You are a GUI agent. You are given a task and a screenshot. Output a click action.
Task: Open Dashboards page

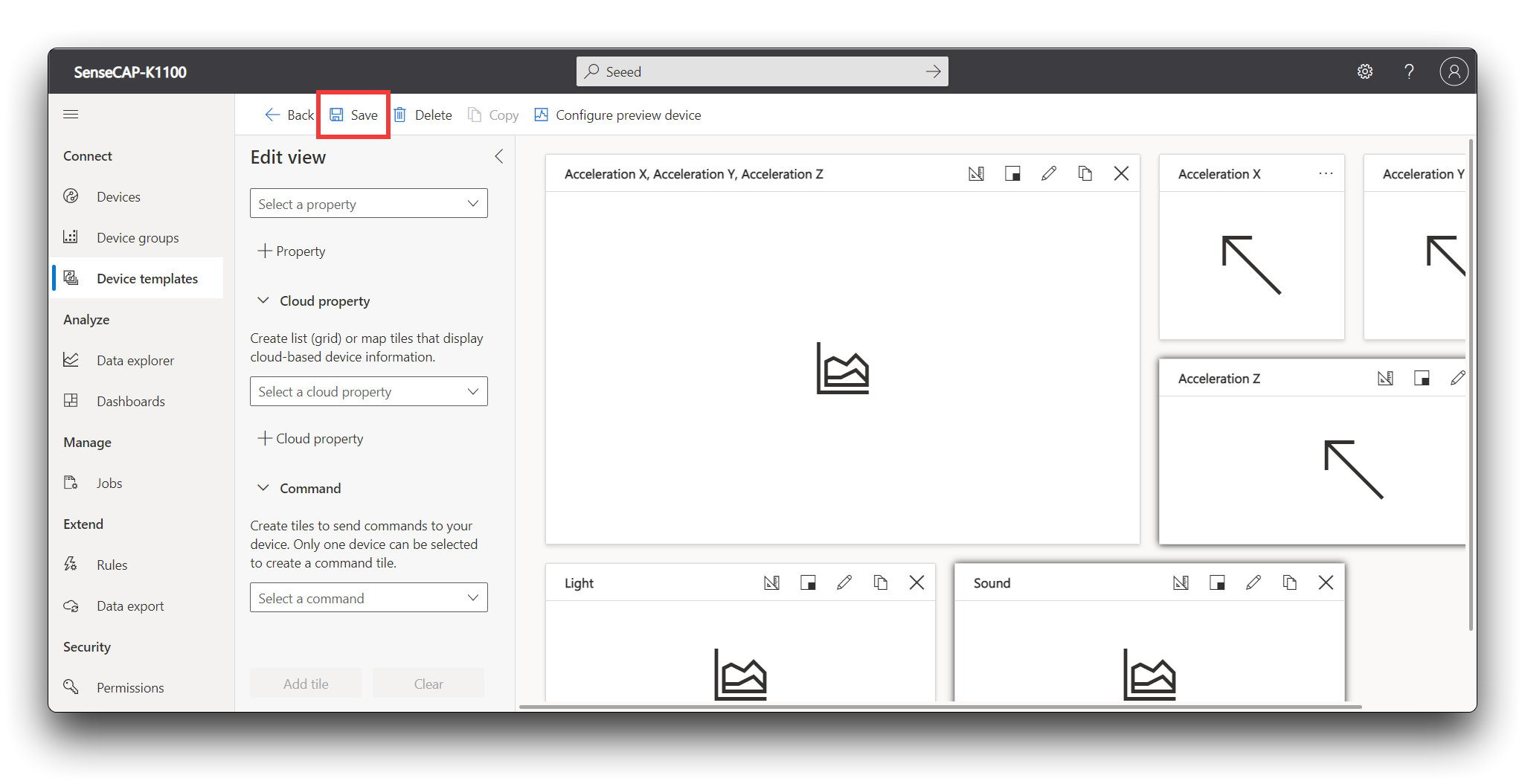tap(138, 401)
